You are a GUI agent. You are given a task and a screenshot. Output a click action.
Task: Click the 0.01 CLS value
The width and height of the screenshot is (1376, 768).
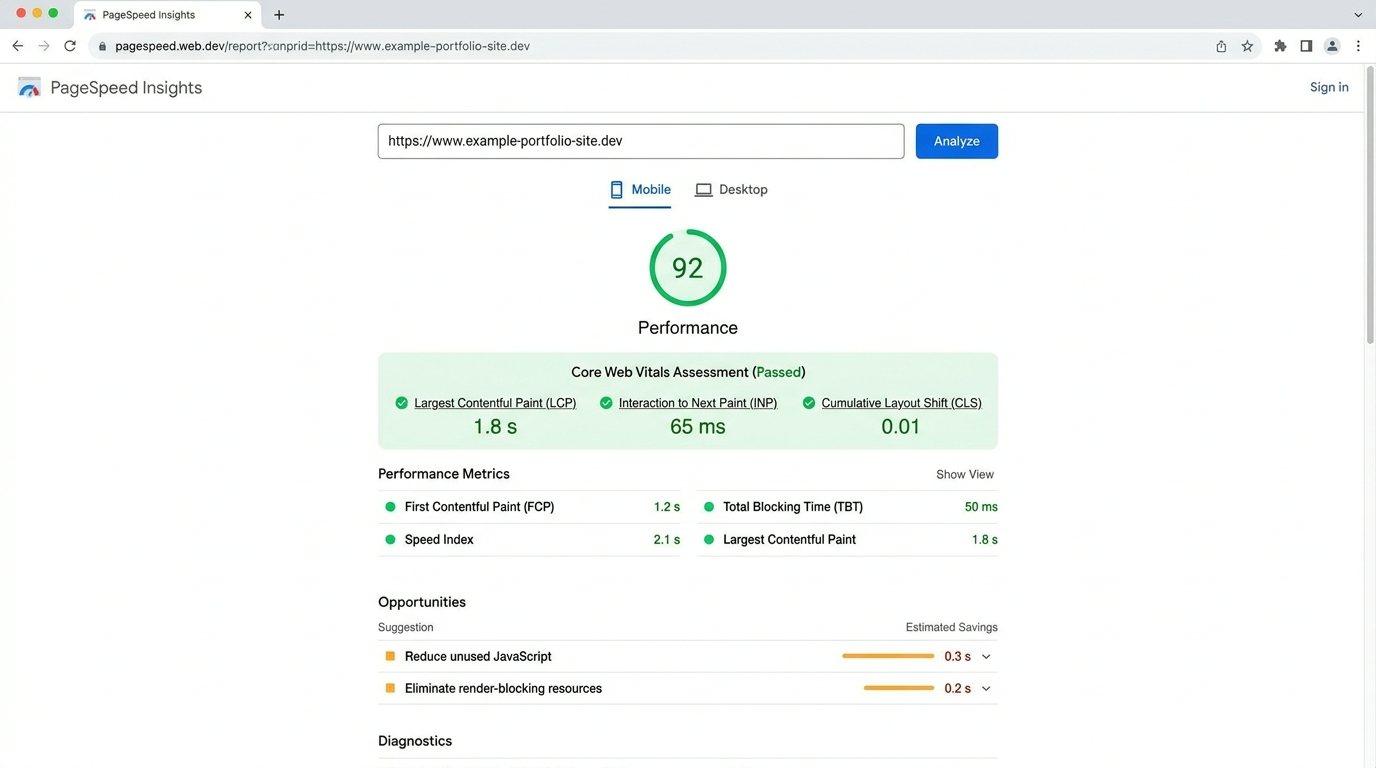[x=901, y=427]
